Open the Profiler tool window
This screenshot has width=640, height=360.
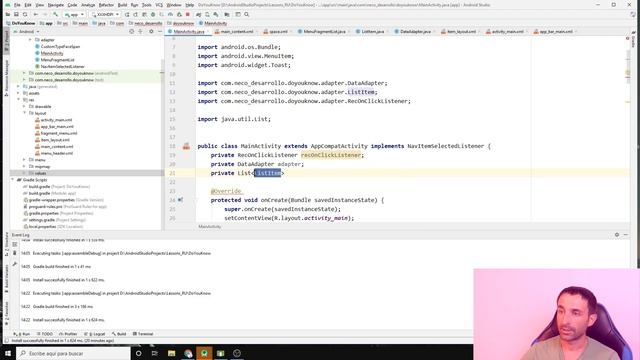pos(68,334)
